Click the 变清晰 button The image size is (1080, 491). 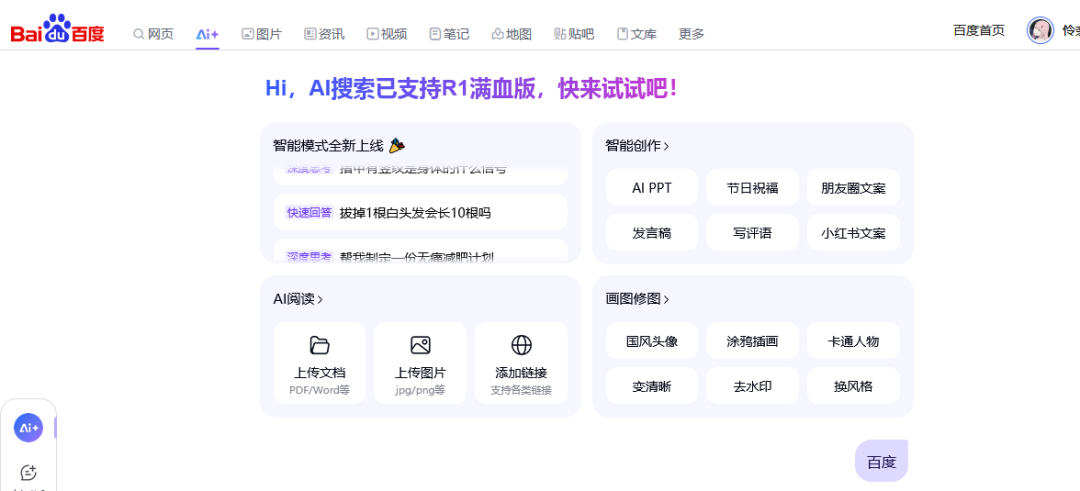tap(652, 386)
